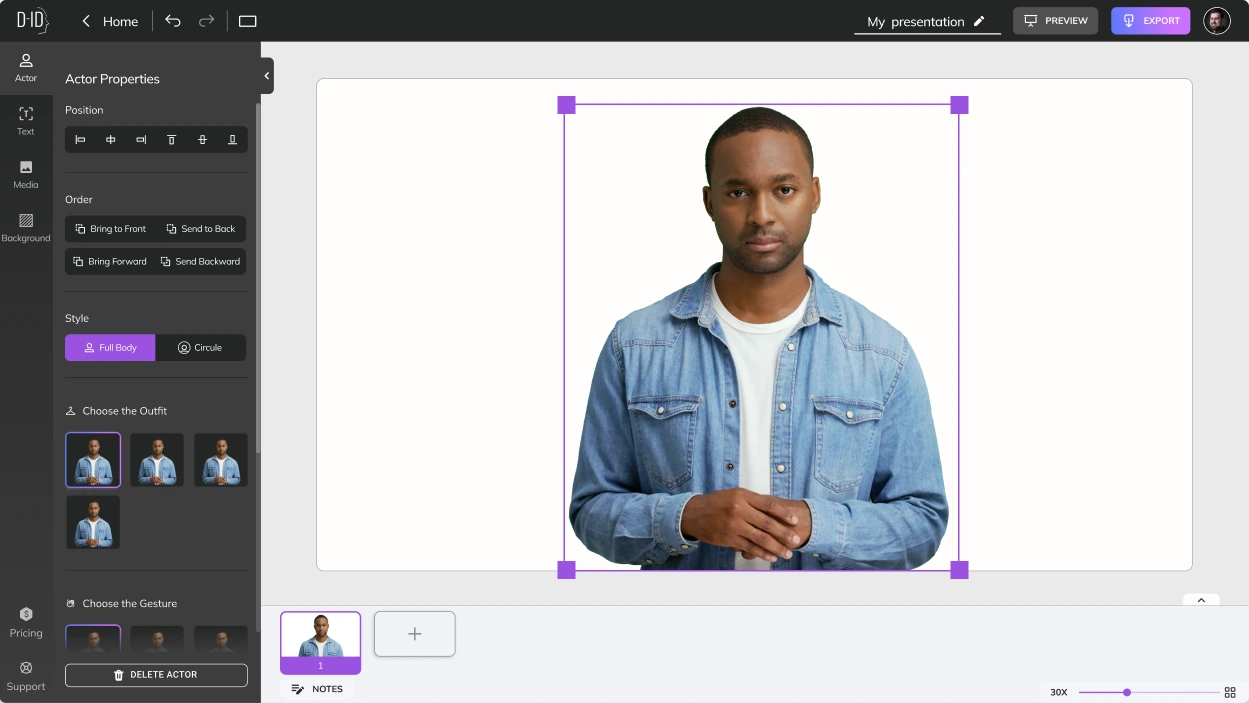
Task: Click the 30X zoom label
Action: pyautogui.click(x=1059, y=692)
